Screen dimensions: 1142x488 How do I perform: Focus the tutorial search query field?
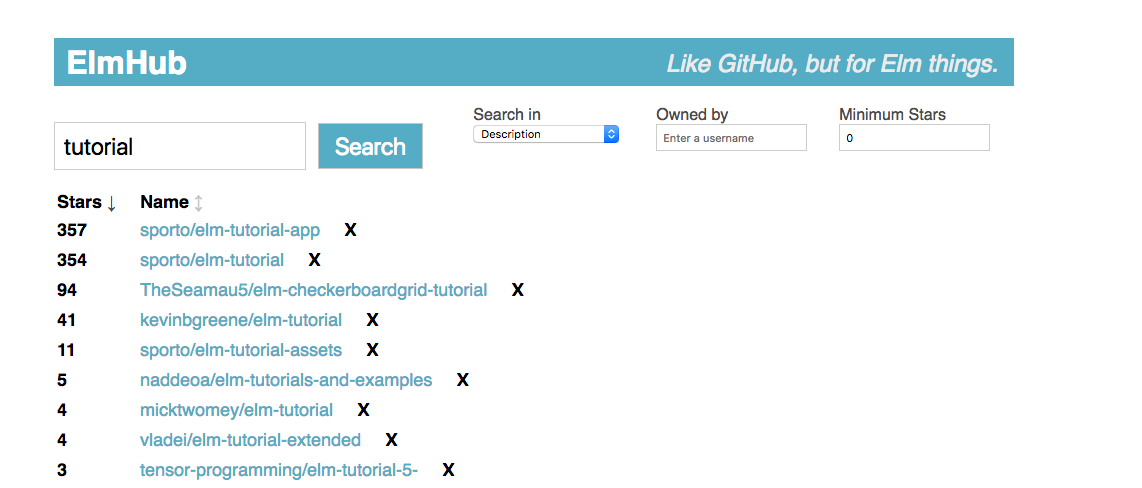pyautogui.click(x=180, y=147)
